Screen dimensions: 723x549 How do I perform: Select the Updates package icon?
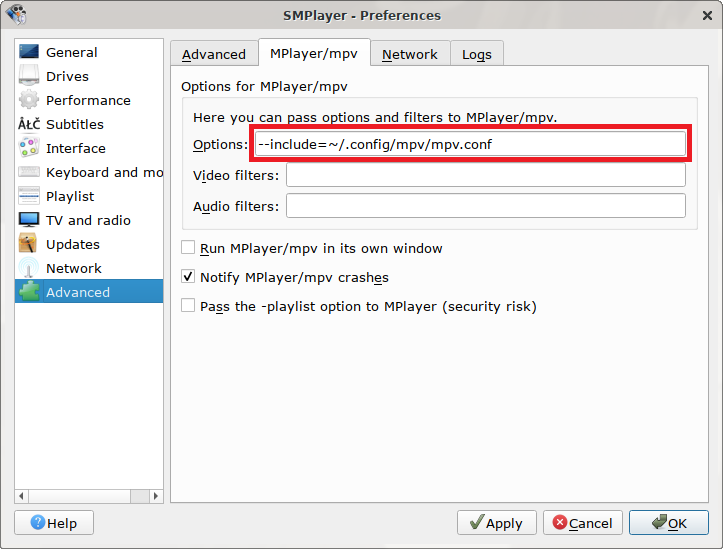[x=29, y=243]
